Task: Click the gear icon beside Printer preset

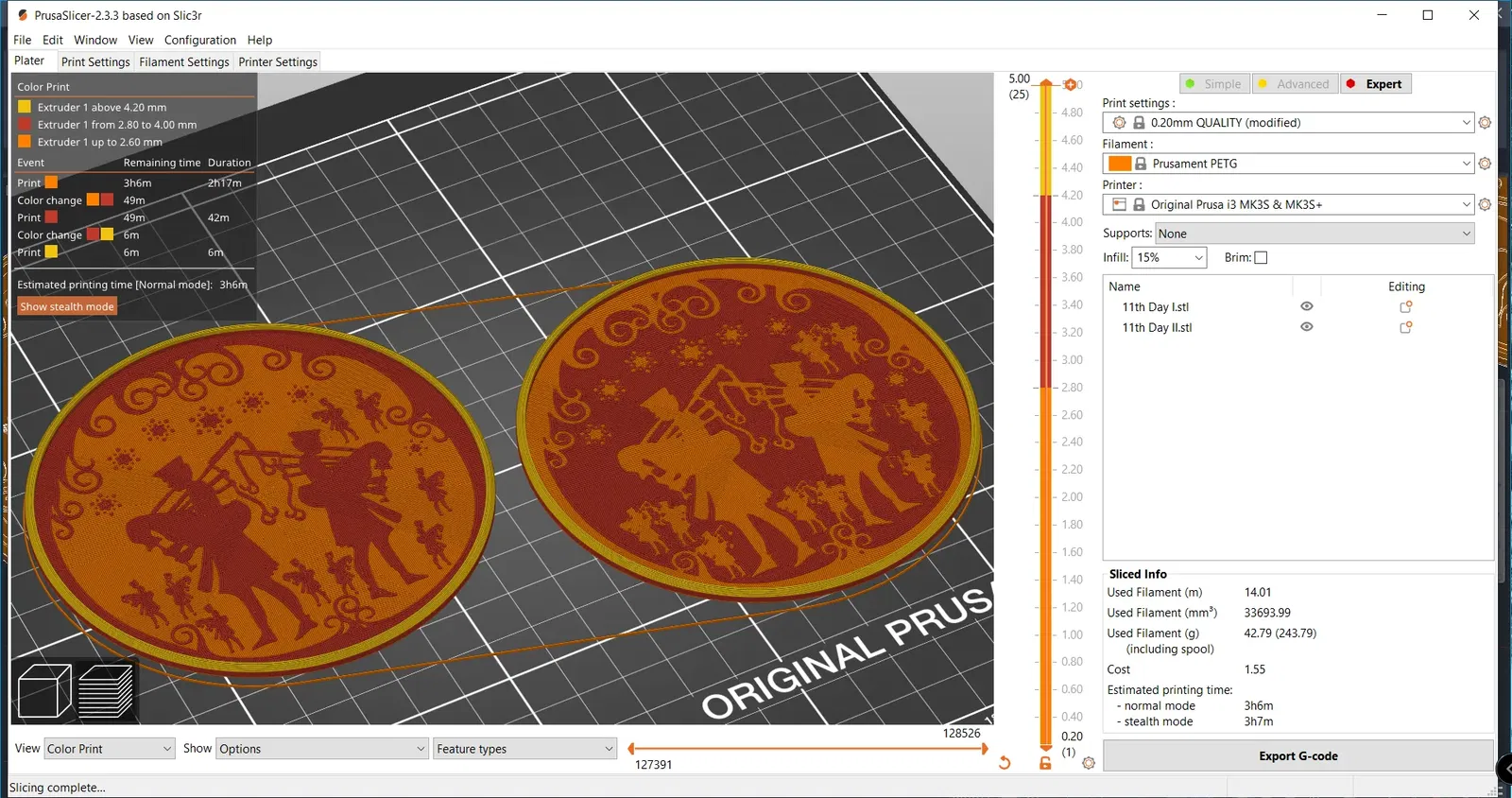Action: (1485, 204)
